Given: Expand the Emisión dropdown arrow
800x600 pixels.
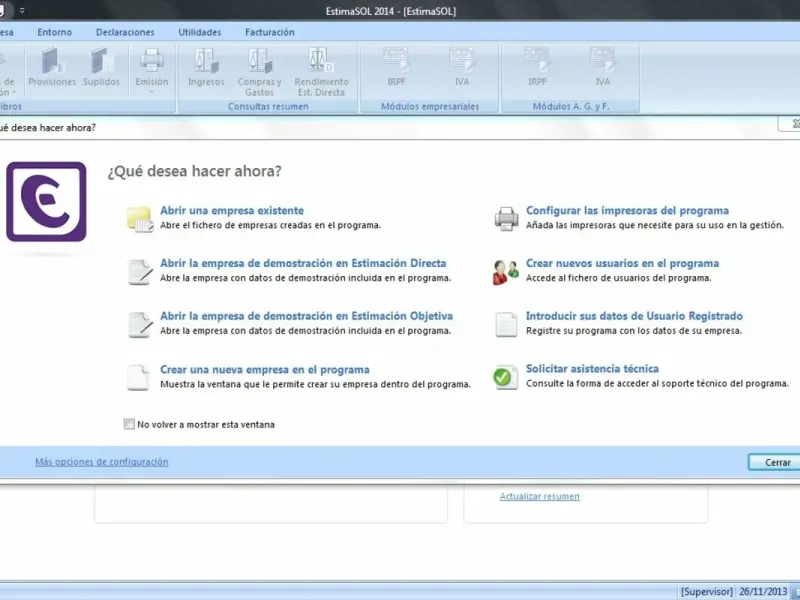Looking at the screenshot, I should click(152, 92).
